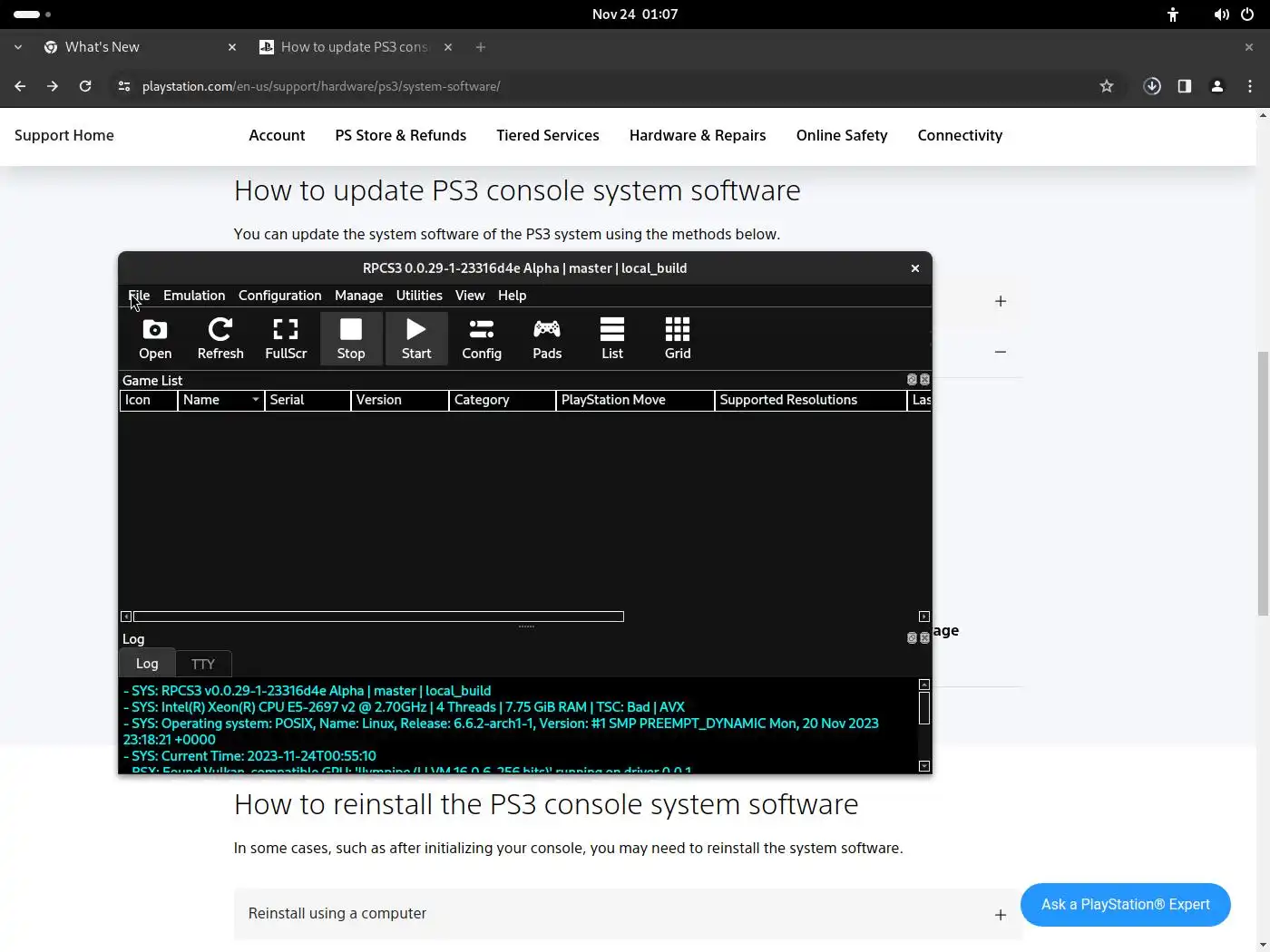
Task: Open the Emulation menu
Action: pos(194,296)
